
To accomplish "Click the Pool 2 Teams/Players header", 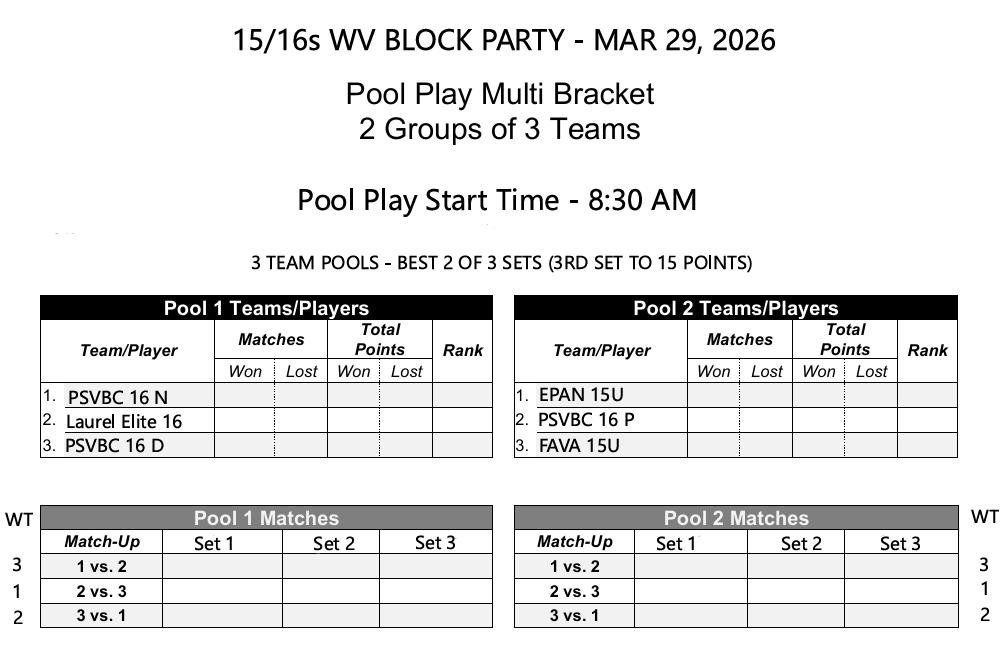I will tap(735, 308).
